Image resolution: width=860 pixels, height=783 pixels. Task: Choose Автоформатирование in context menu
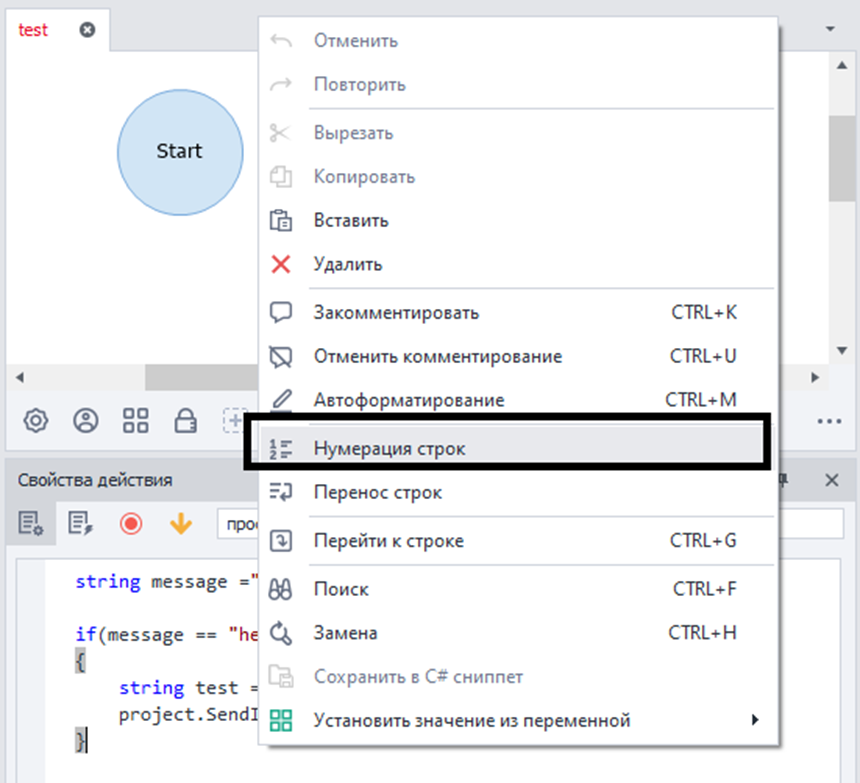pos(409,400)
